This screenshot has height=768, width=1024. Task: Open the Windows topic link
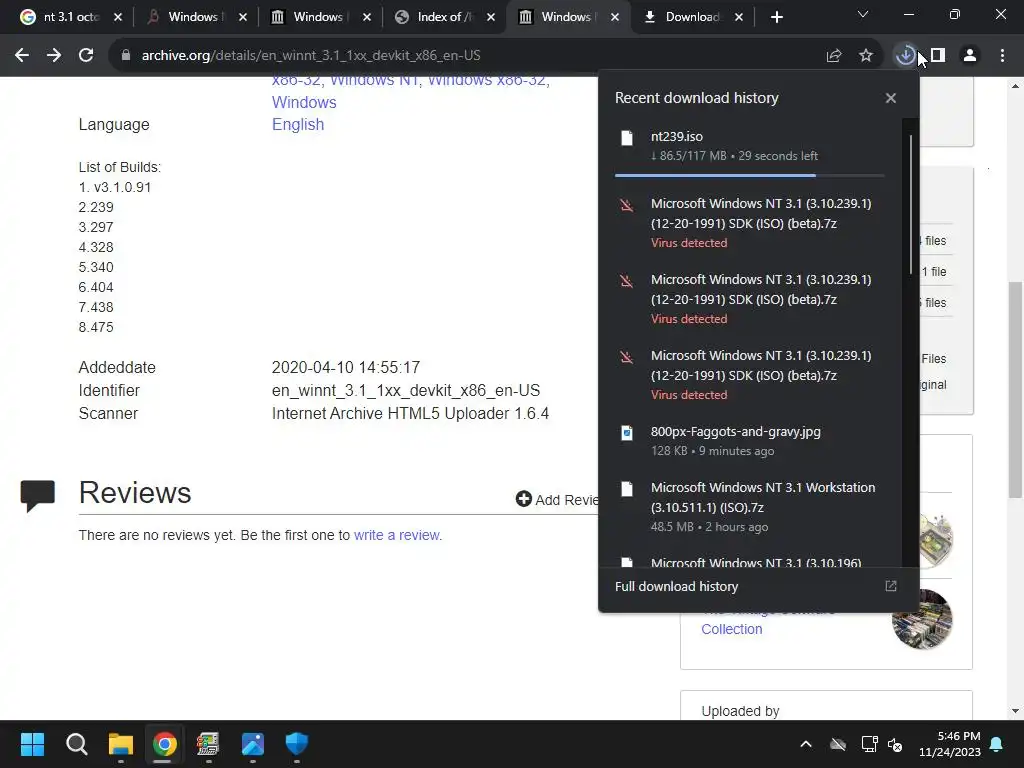click(304, 102)
